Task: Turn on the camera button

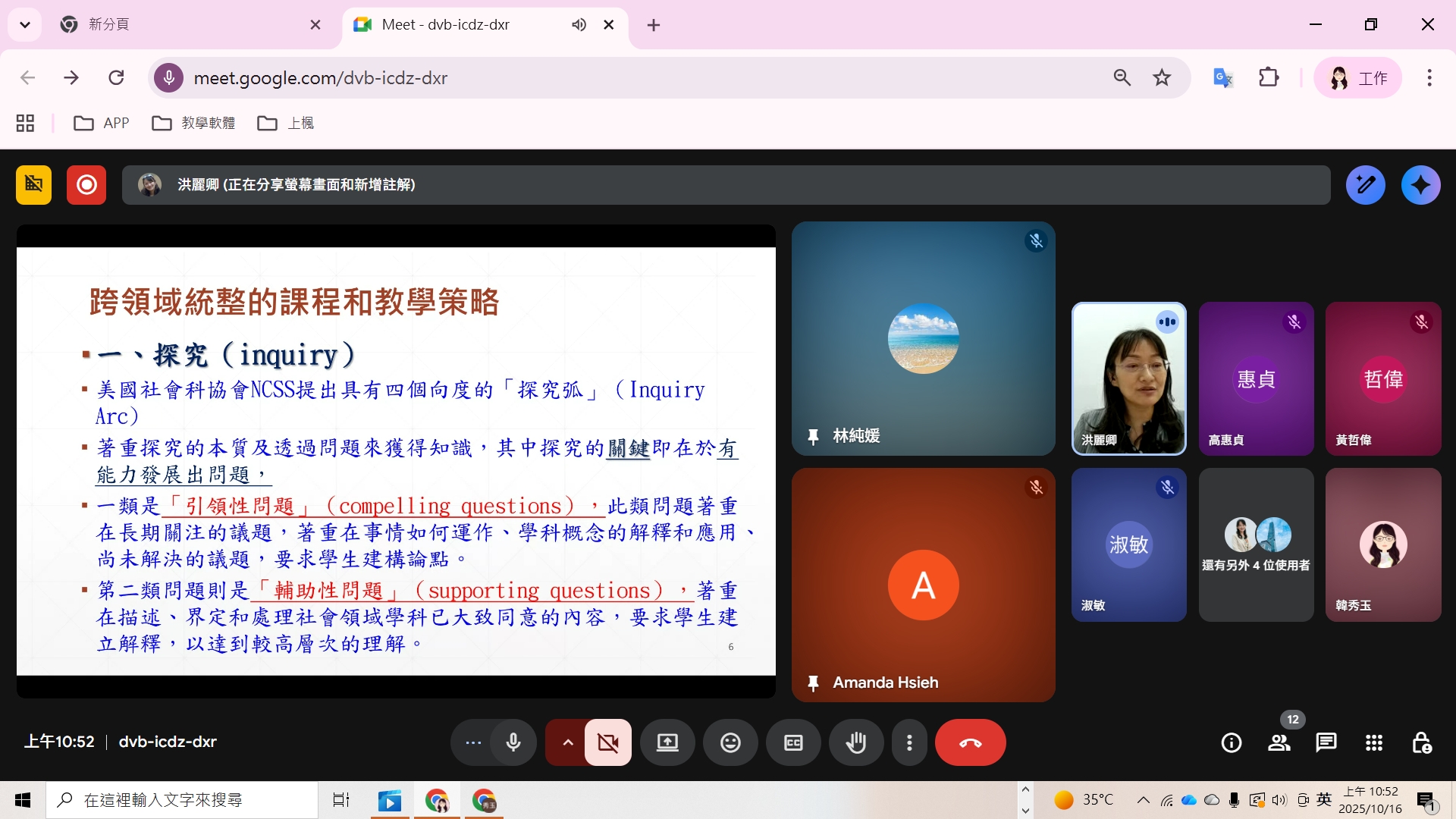Action: coord(607,742)
